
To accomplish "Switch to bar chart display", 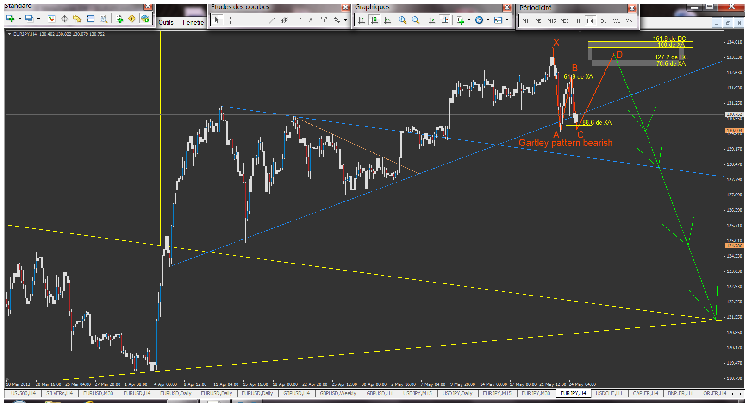I will pyautogui.click(x=362, y=20).
